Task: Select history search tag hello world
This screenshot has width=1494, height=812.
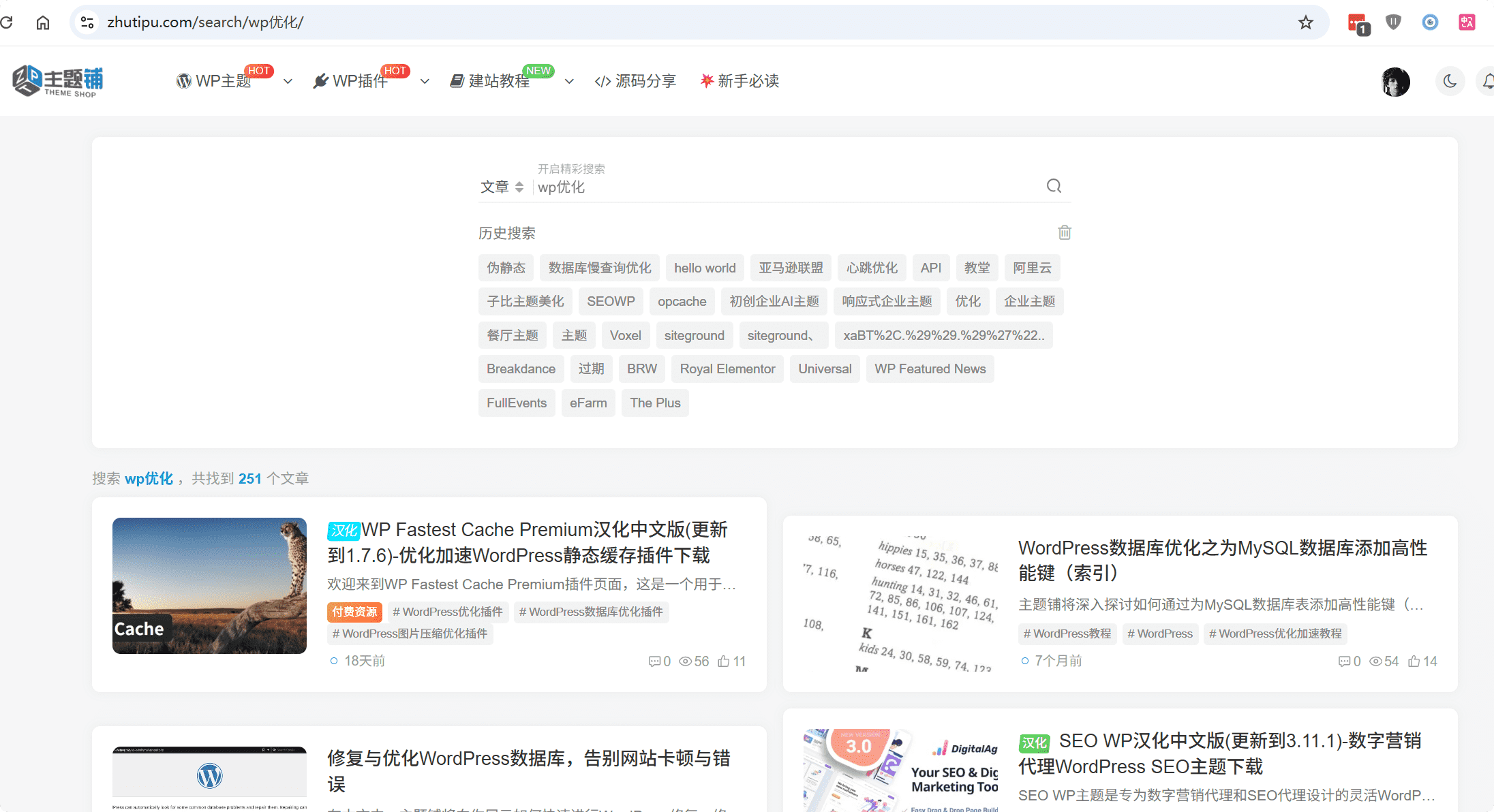Action: [x=705, y=268]
